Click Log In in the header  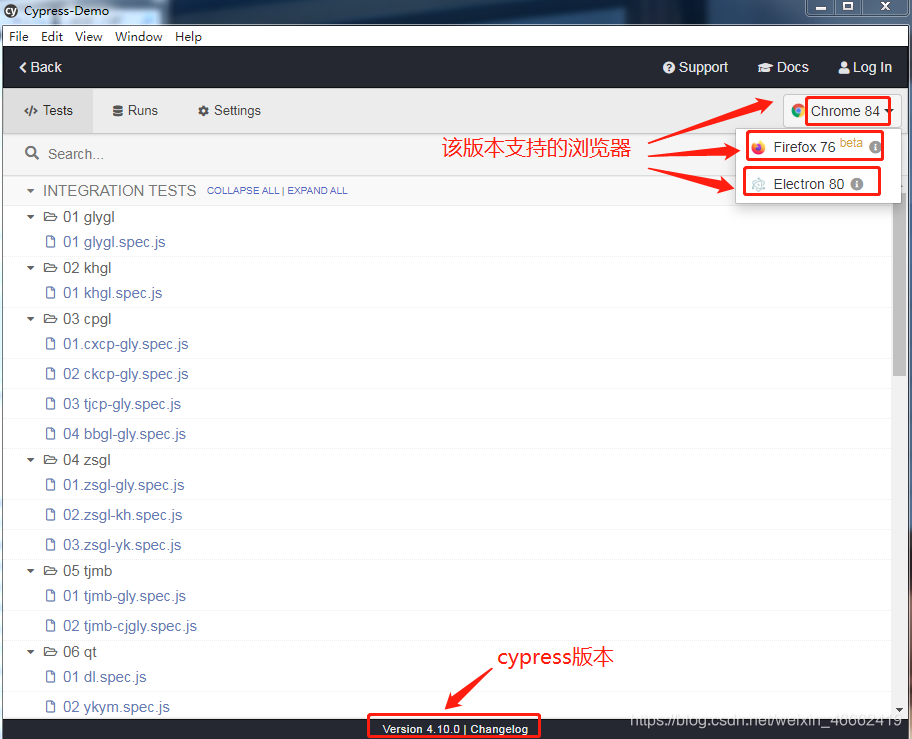click(x=864, y=67)
